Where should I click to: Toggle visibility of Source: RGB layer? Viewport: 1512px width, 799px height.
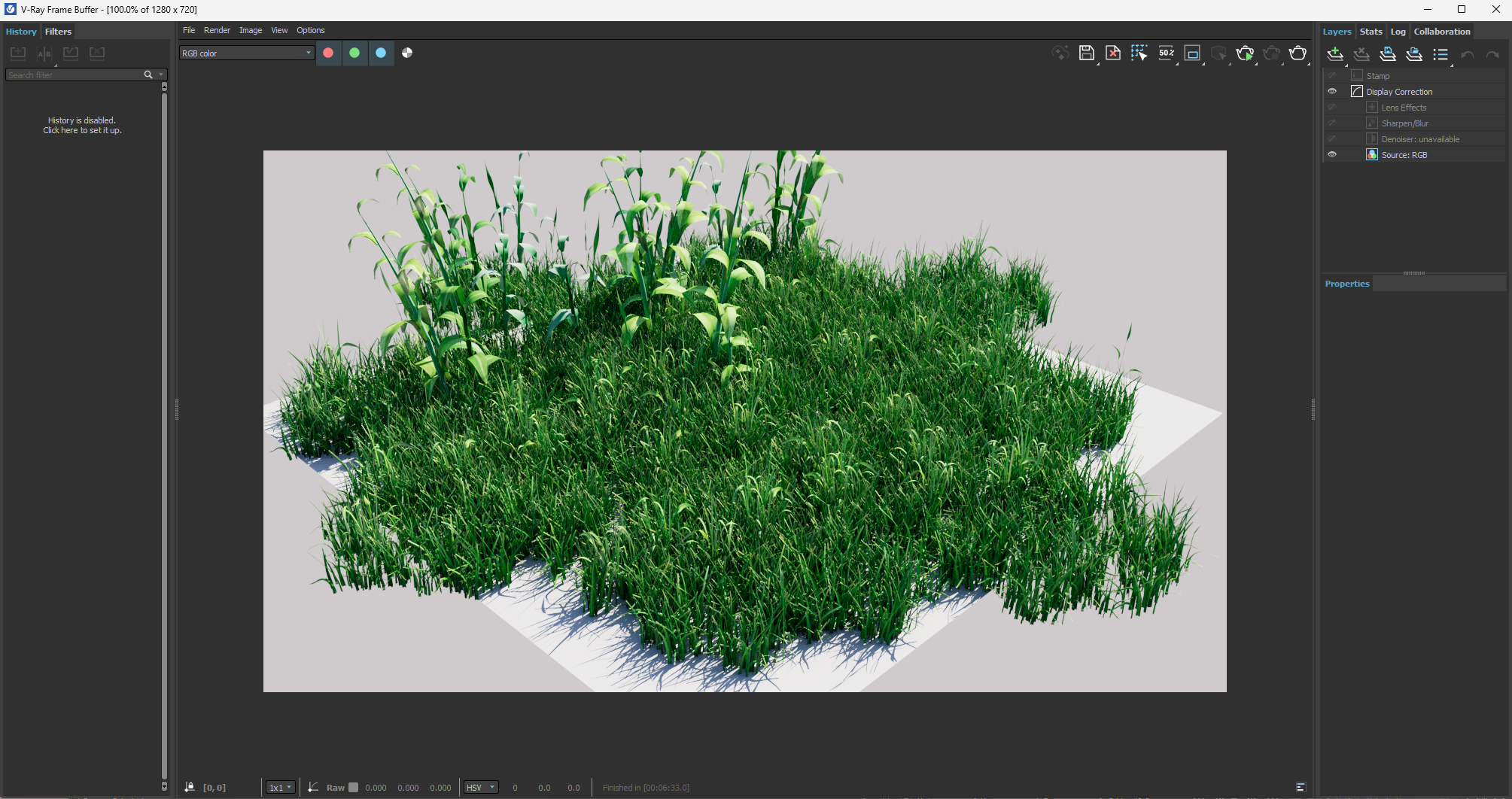coord(1332,155)
